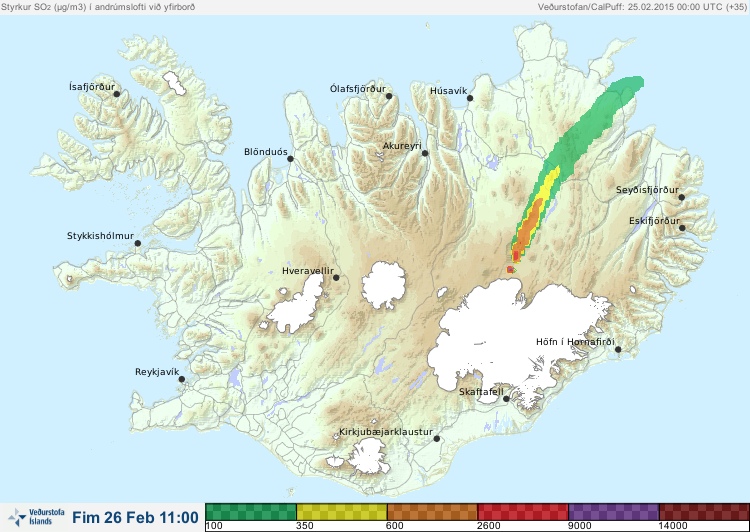Click the 'Stykkishólmur' label

(x=100, y=236)
